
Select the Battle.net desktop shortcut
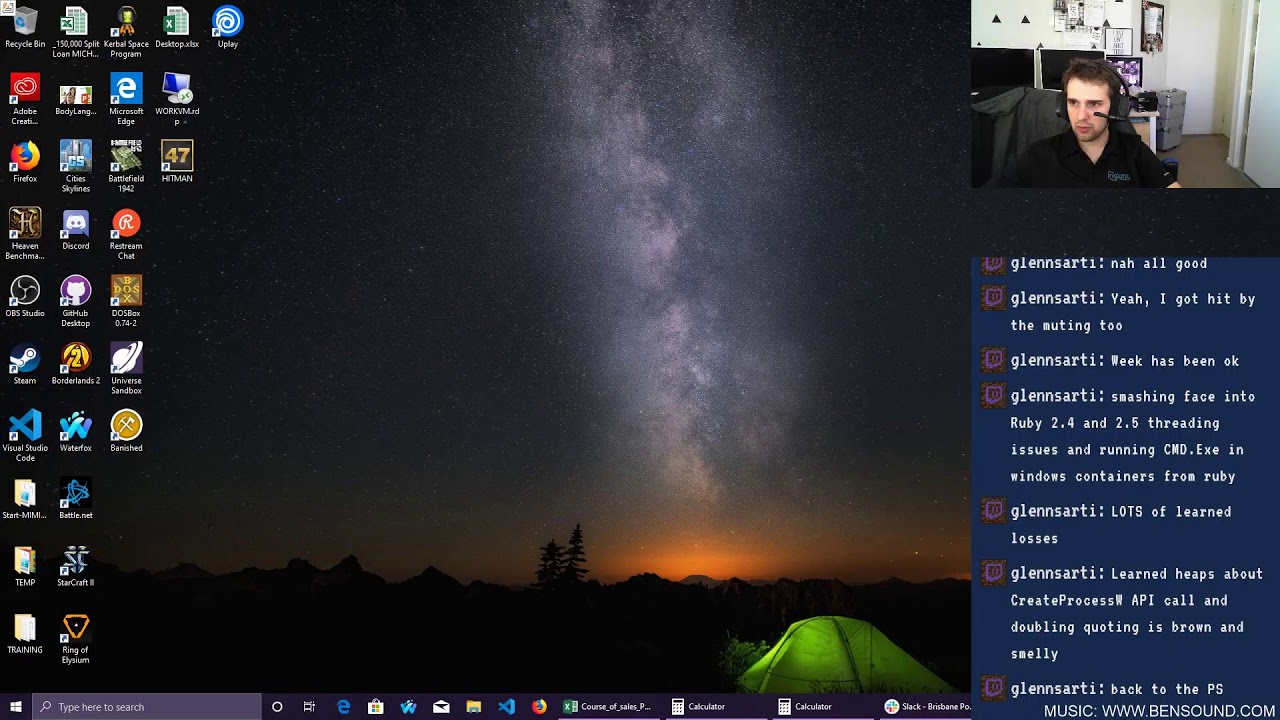76,499
